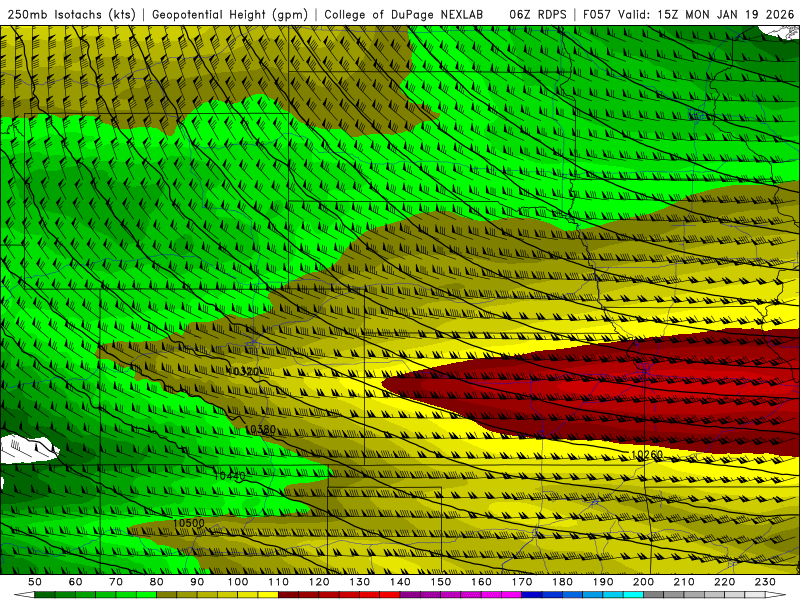This screenshot has width=800, height=600.
Task: Click the "Geopotential Height (gpm)" header label
Action: [x=230, y=15]
